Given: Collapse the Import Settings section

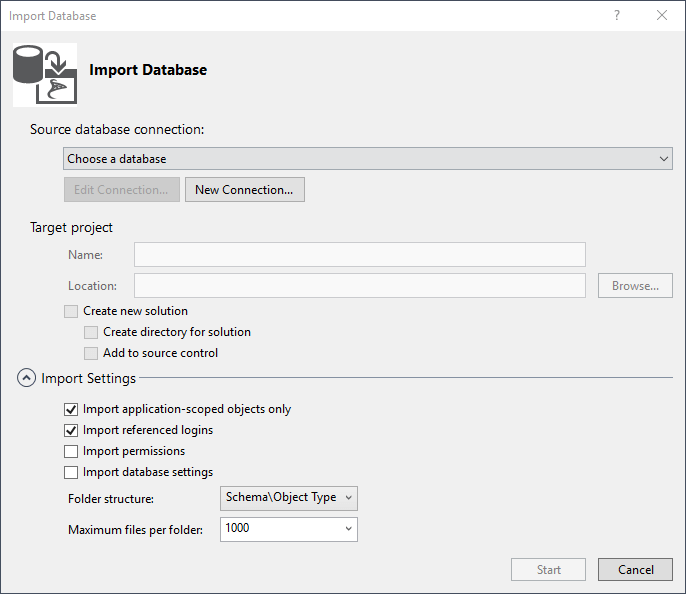Looking at the screenshot, I should (26, 378).
